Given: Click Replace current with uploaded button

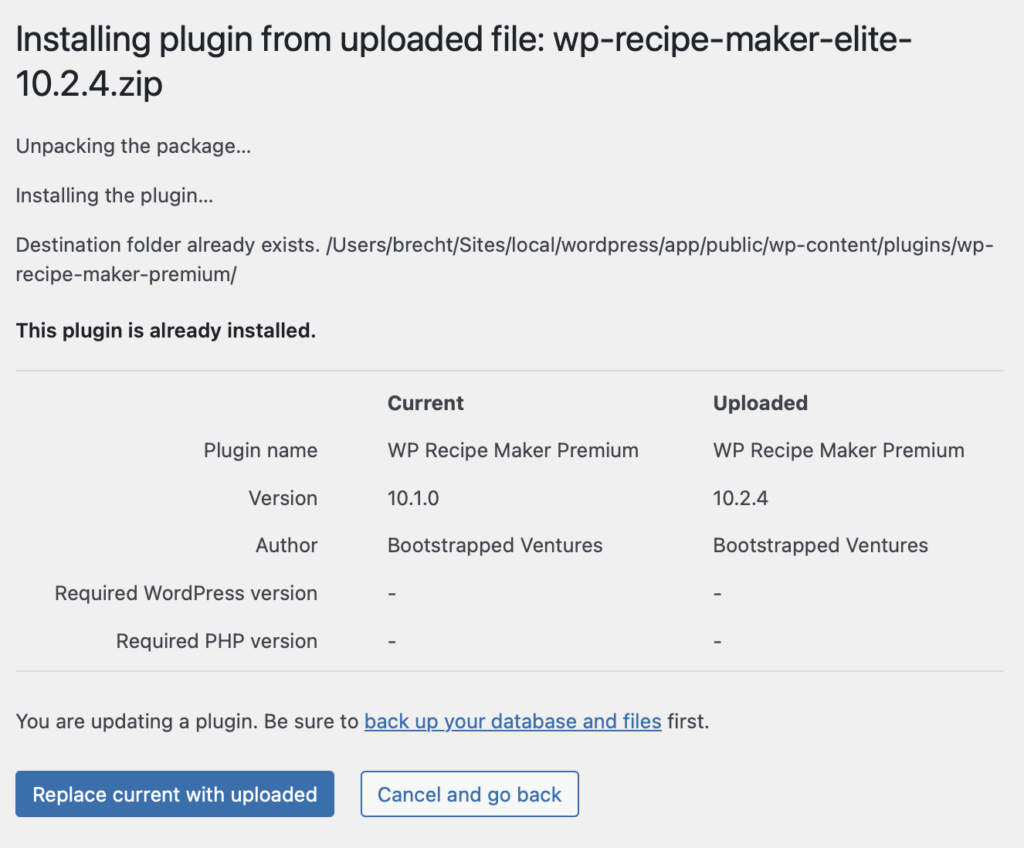Looking at the screenshot, I should 174,795.
